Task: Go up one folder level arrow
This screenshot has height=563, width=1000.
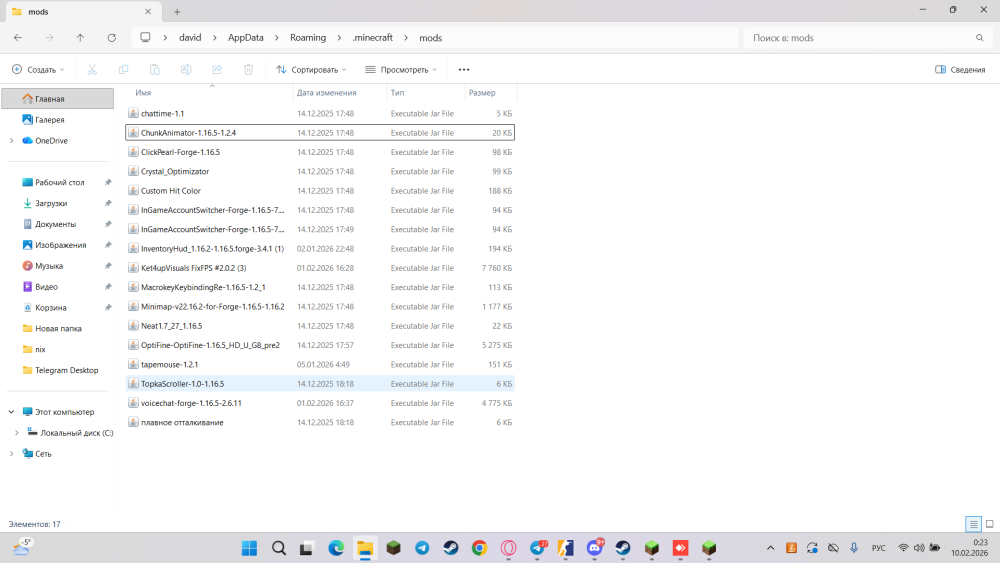Action: point(80,38)
